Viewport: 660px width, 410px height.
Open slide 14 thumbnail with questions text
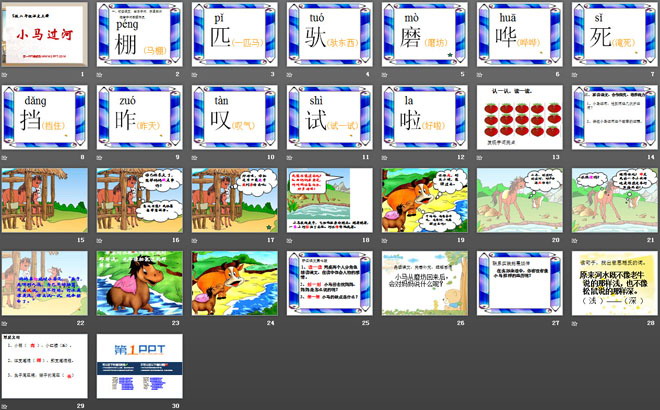pos(615,117)
